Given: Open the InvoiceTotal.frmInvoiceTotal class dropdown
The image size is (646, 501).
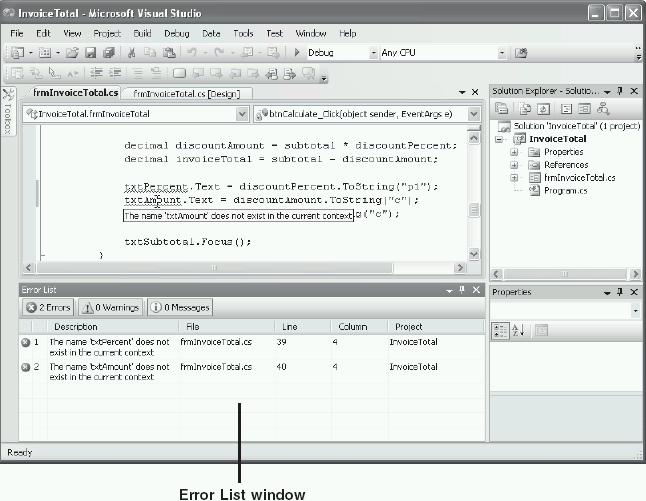Looking at the screenshot, I should (242, 114).
